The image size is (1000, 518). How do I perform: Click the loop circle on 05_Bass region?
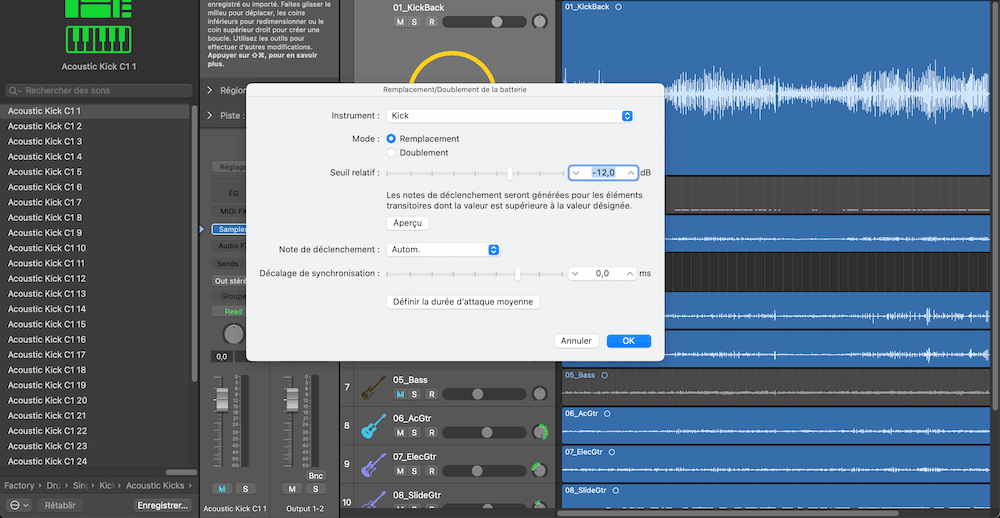coord(605,375)
